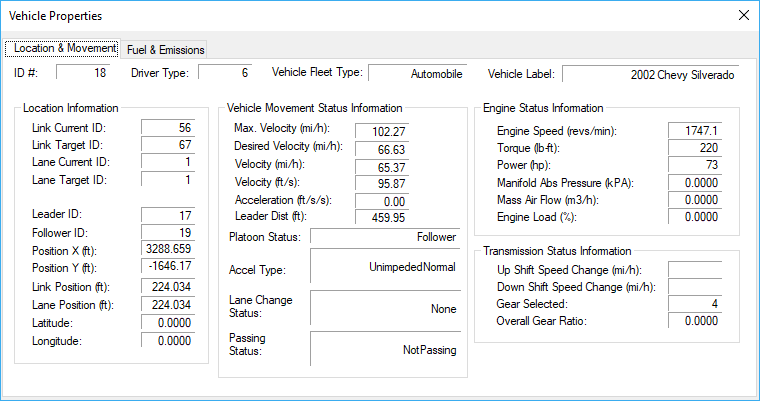Click the Position X (ft) field
760x401 pixels.
[168, 249]
